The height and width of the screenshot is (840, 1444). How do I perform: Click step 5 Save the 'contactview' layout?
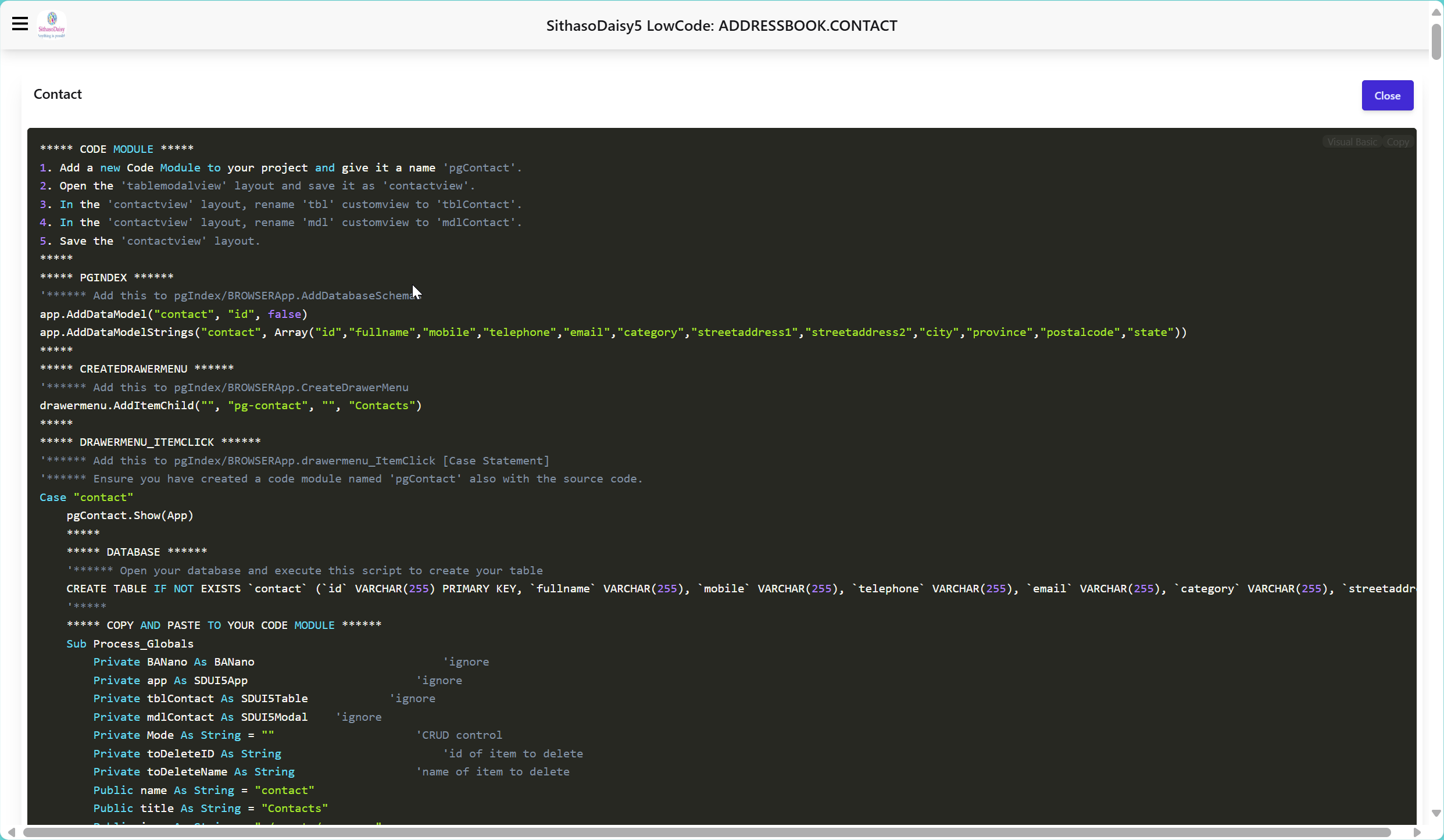coord(150,241)
